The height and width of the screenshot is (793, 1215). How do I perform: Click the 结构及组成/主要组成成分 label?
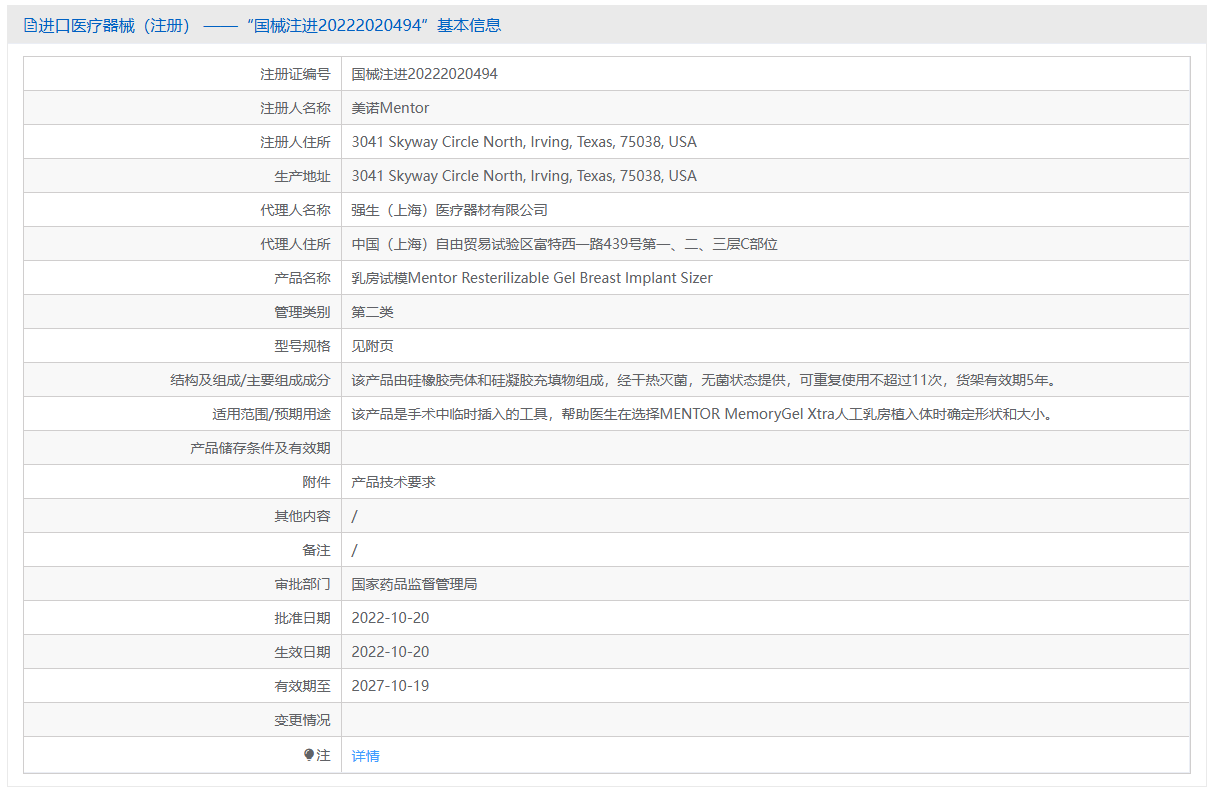[x=251, y=380]
